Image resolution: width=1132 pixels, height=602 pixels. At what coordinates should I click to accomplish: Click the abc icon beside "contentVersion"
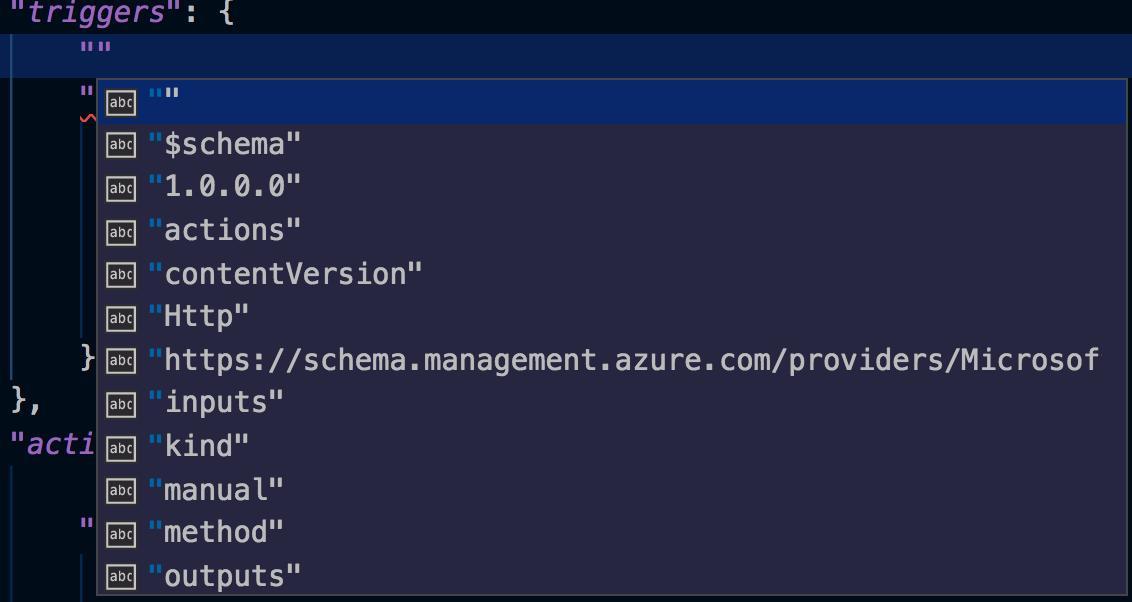(x=120, y=274)
